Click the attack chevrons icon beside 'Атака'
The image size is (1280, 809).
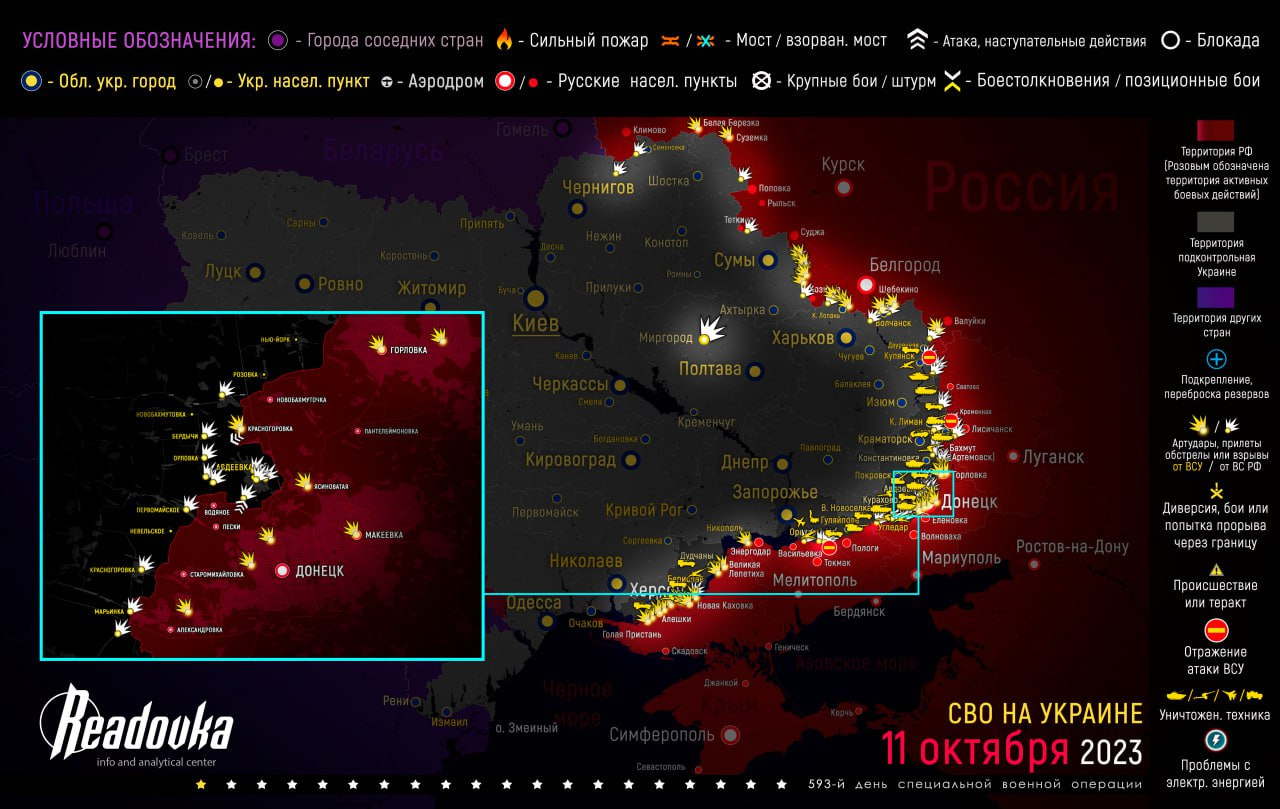[x=917, y=40]
